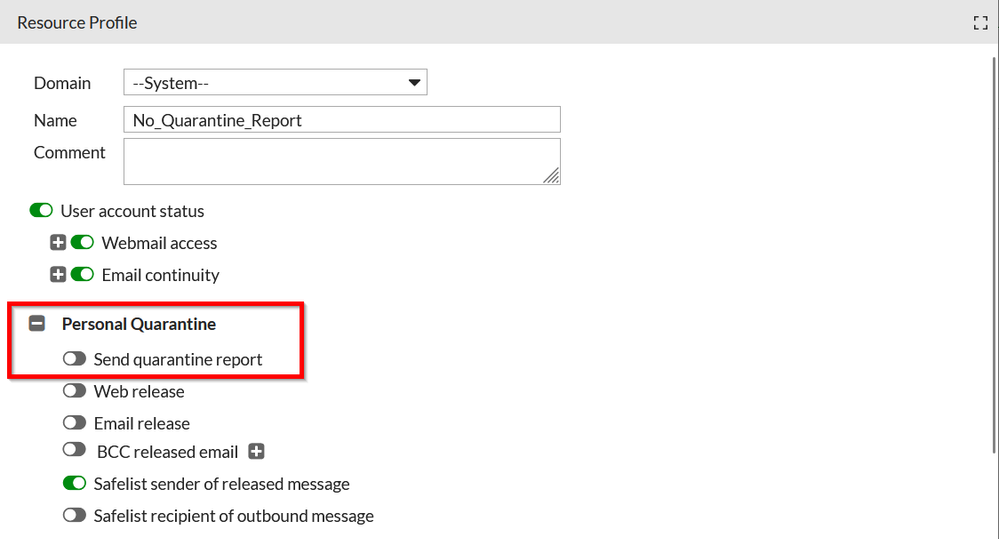
Task: Disable Safelist sender of released message
Action: coord(75,483)
